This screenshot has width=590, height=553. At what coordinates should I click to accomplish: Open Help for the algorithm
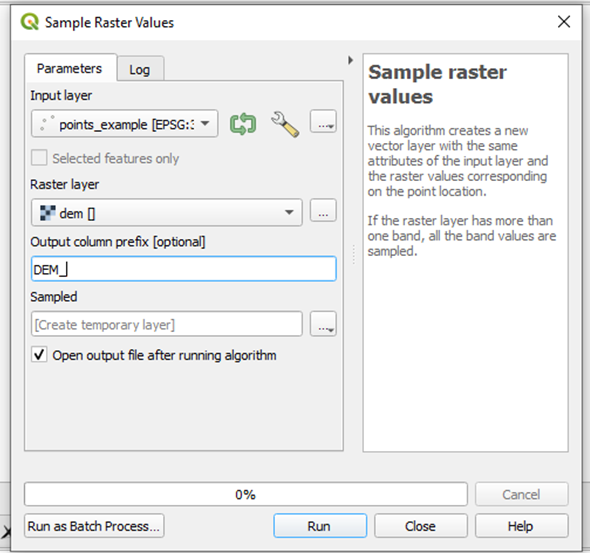(522, 526)
